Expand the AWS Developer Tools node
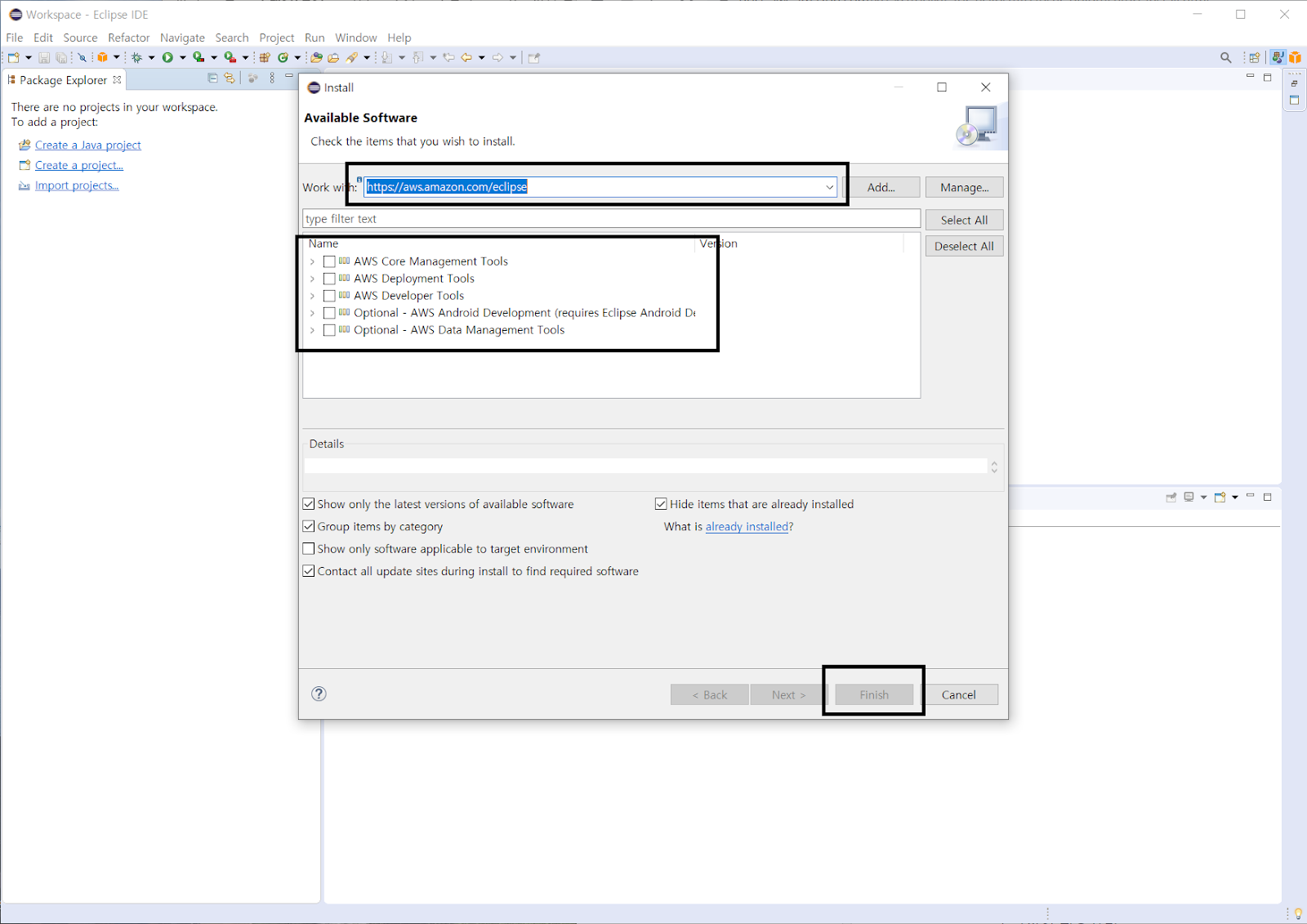Image resolution: width=1307 pixels, height=924 pixels. point(312,296)
